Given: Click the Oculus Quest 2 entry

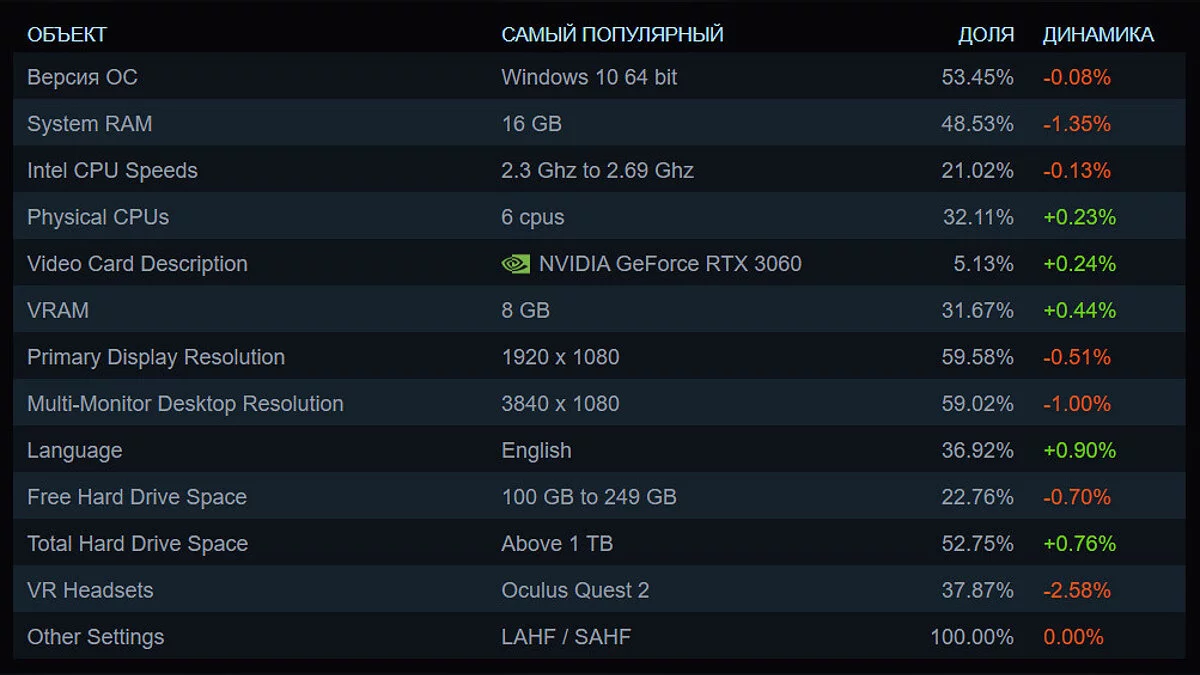Looking at the screenshot, I should click(575, 590).
